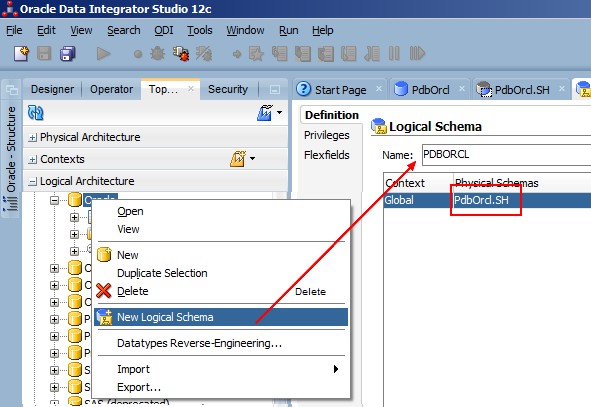Switch to the Security navigator tab
The height and width of the screenshot is (407, 591).
[228, 89]
